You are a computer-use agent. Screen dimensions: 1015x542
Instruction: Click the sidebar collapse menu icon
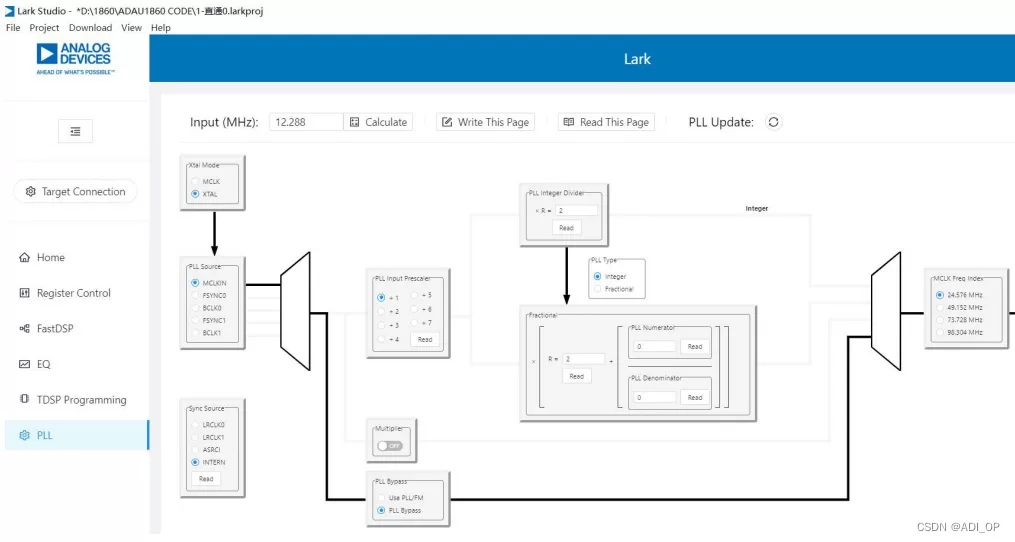coord(75,131)
